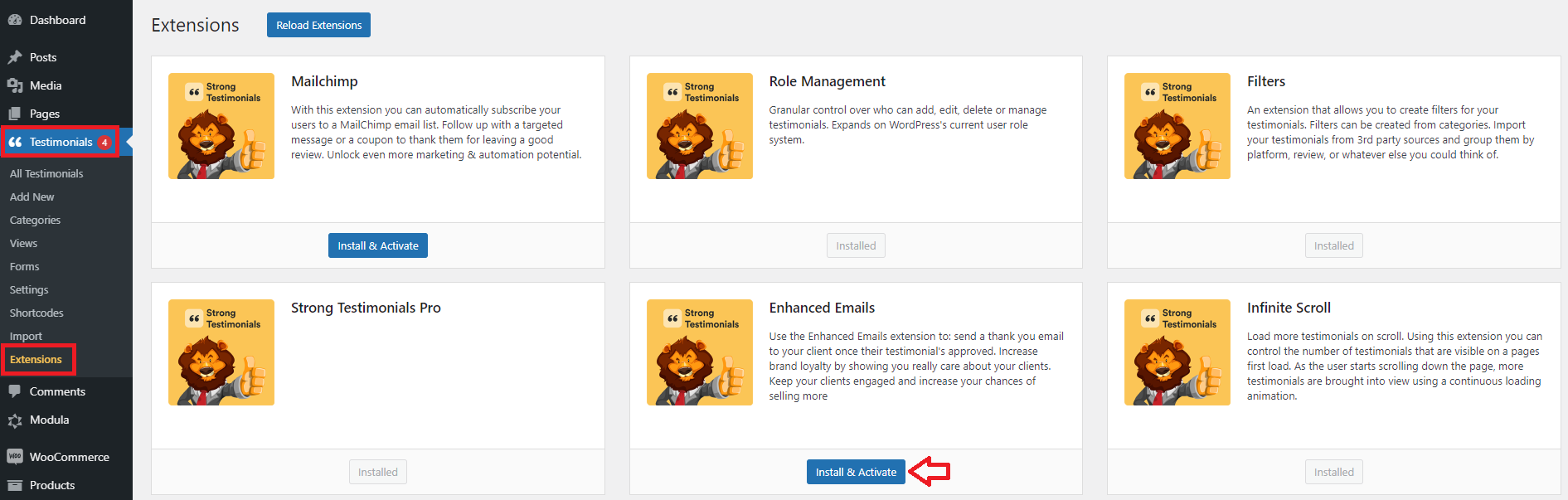
Task: Open the WooCommerce menu
Action: click(x=70, y=457)
